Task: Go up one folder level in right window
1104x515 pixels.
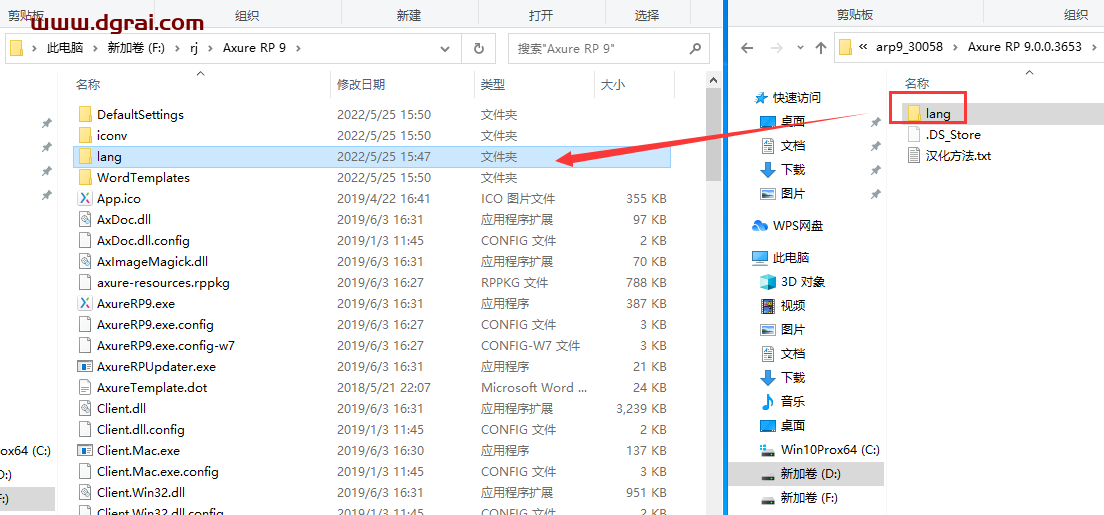Action: 820,48
